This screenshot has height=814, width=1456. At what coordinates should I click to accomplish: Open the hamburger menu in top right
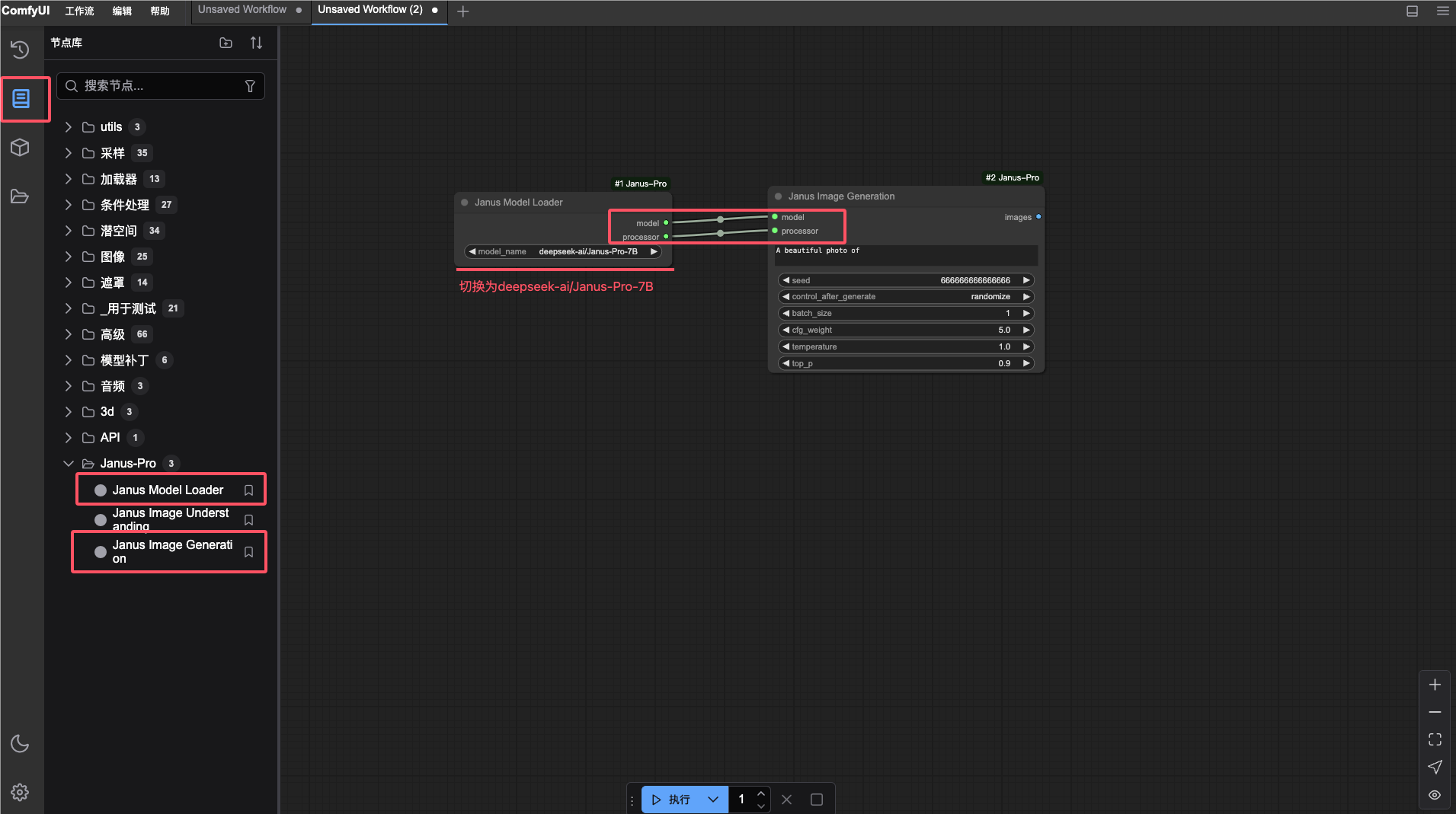click(x=1442, y=11)
